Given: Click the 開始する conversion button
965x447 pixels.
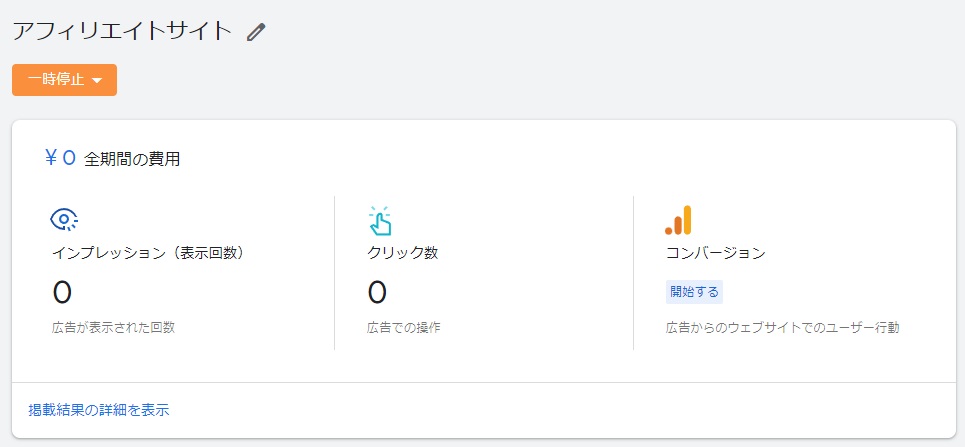Looking at the screenshot, I should click(x=694, y=292).
